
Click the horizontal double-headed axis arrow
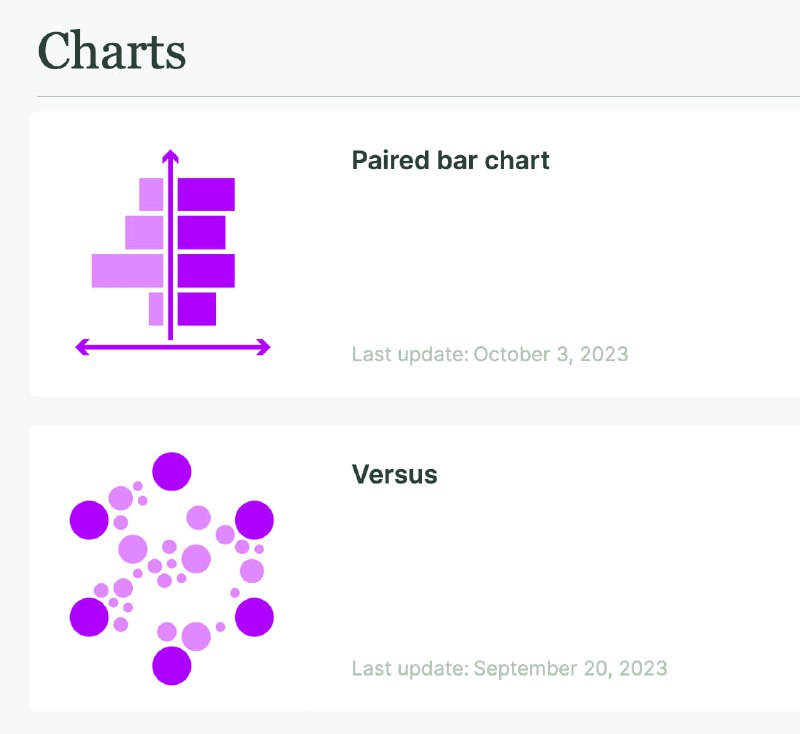pos(172,347)
